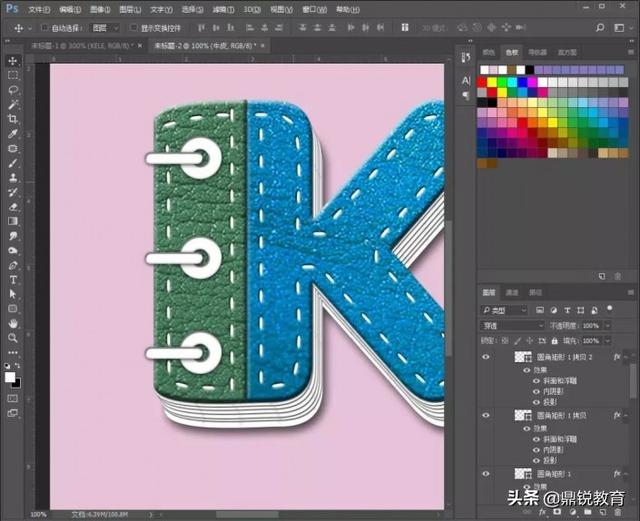This screenshot has width=640, height=521.
Task: Collapse effects of 圆角矩形 1 拷贝 layer
Action: coord(626,416)
